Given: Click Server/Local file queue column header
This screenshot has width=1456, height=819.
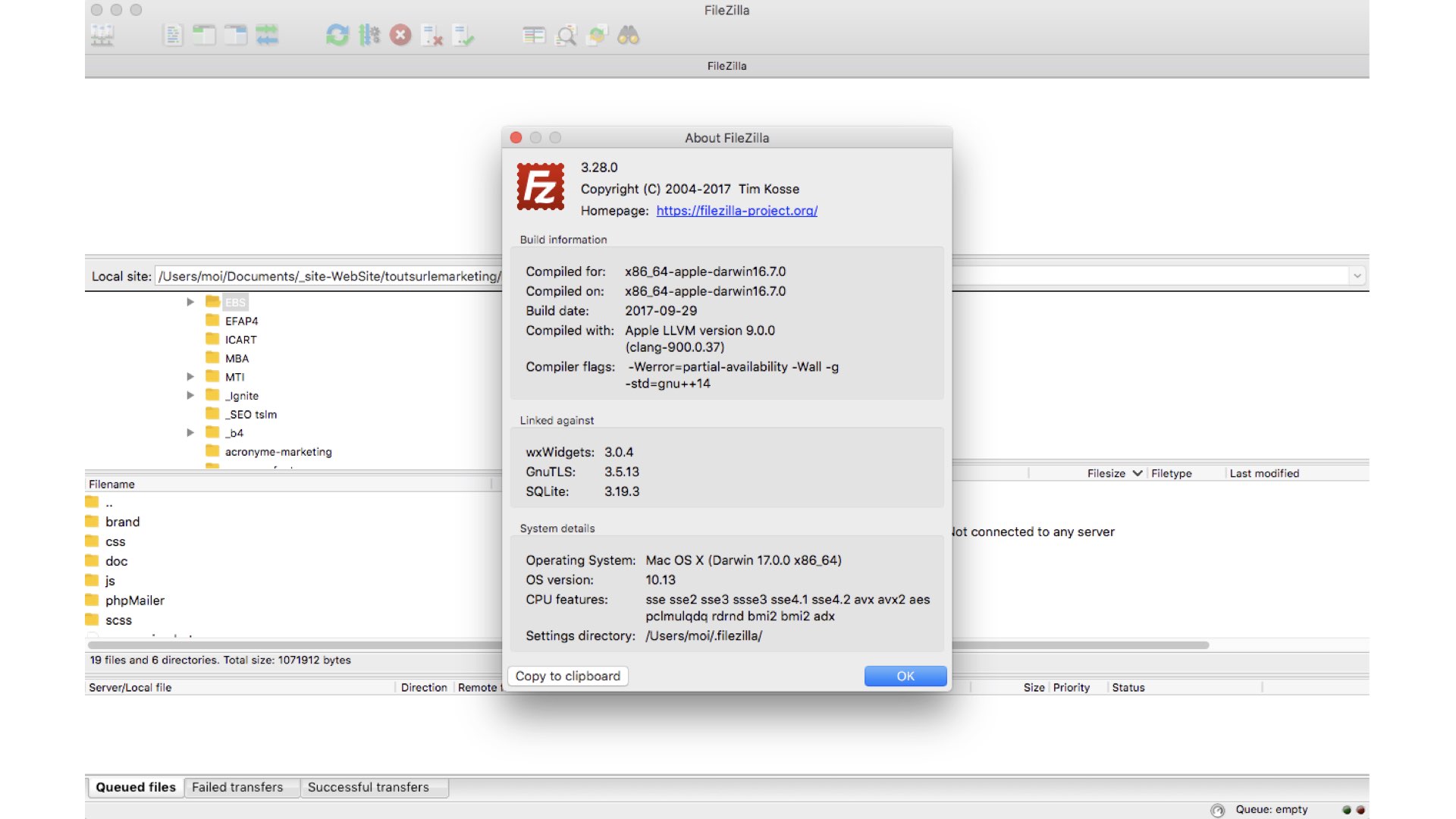Looking at the screenshot, I should 240,687.
